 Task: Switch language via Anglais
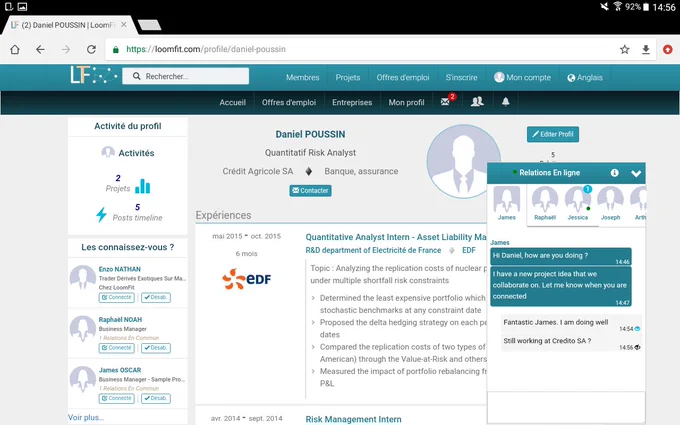pos(585,78)
